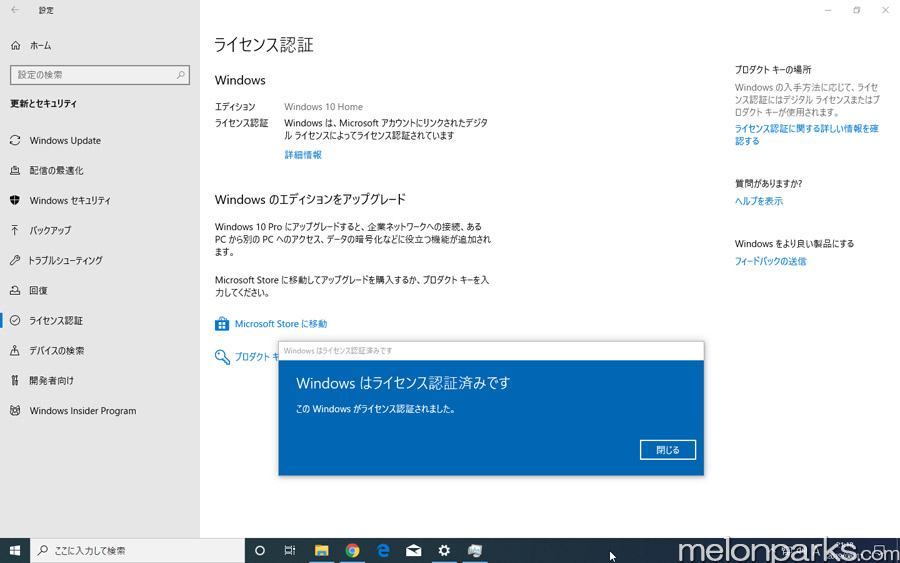
Task: Select the 開発者向け tools icon
Action: 15,380
